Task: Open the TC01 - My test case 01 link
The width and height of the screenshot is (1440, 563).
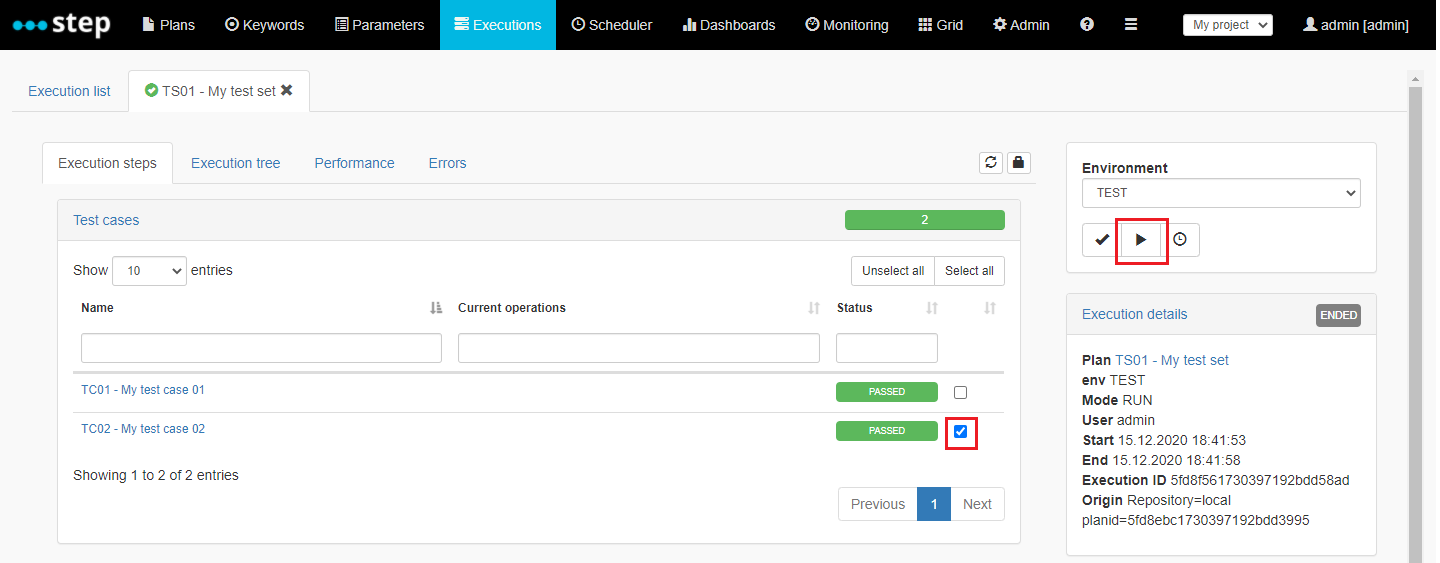Action: tap(143, 390)
